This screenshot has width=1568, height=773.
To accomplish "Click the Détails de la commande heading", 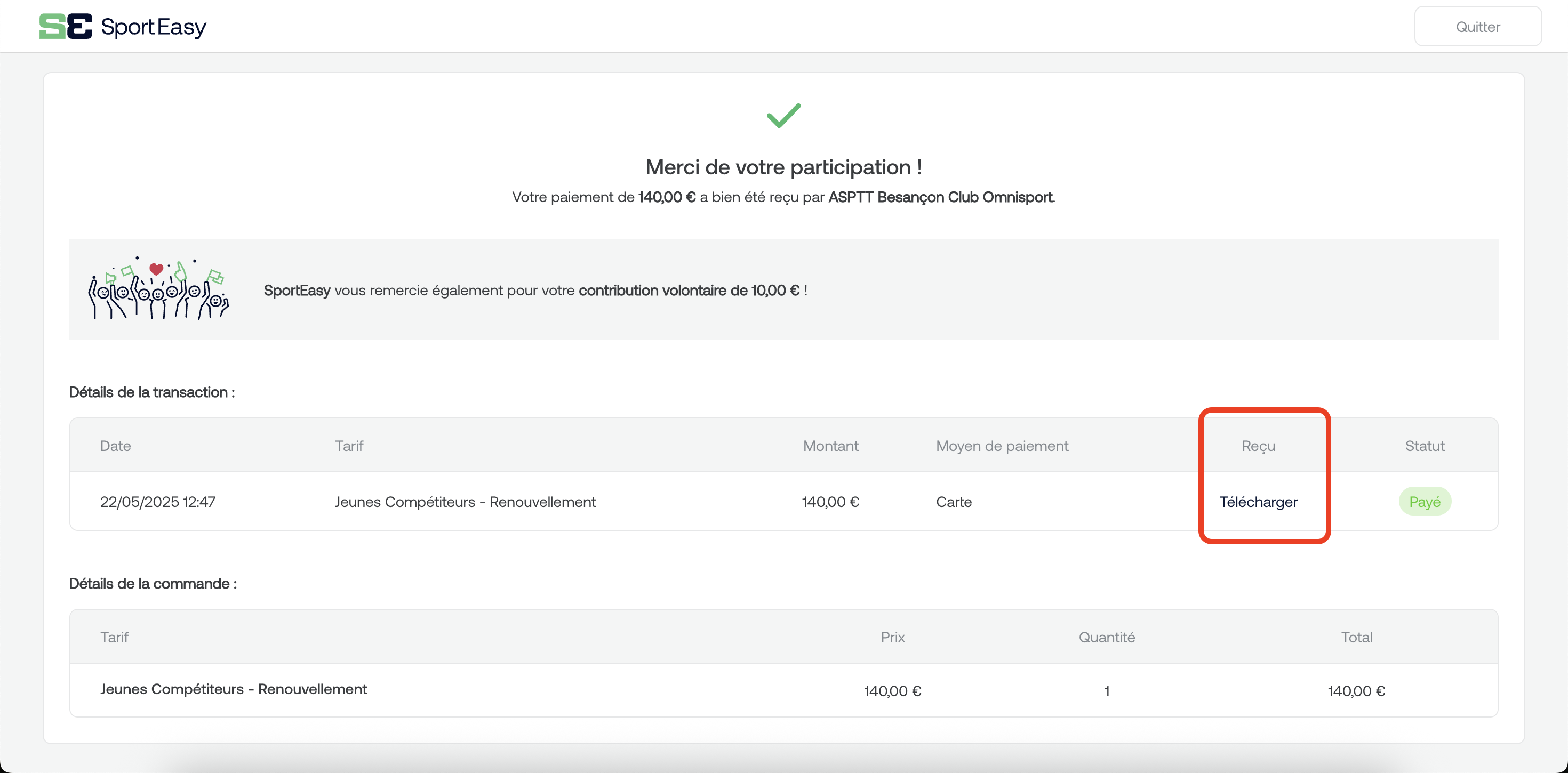I will pyautogui.click(x=153, y=584).
